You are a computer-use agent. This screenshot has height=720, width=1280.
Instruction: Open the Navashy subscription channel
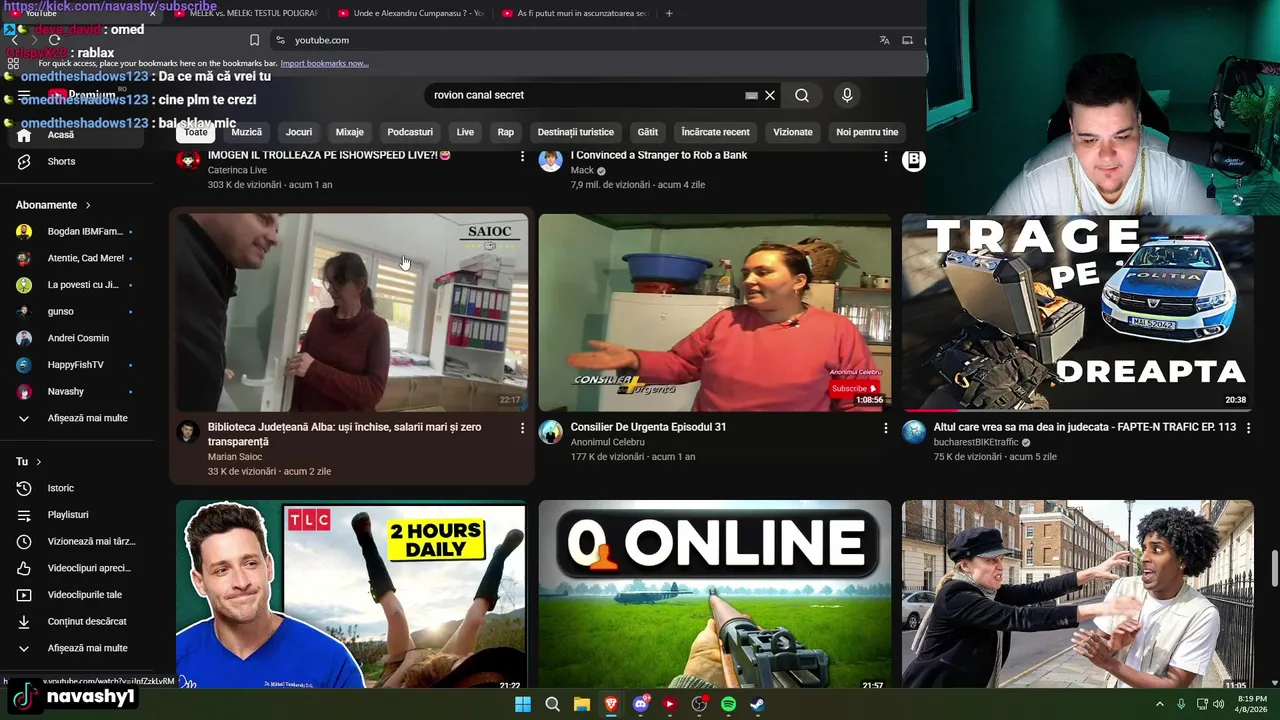coord(77,391)
